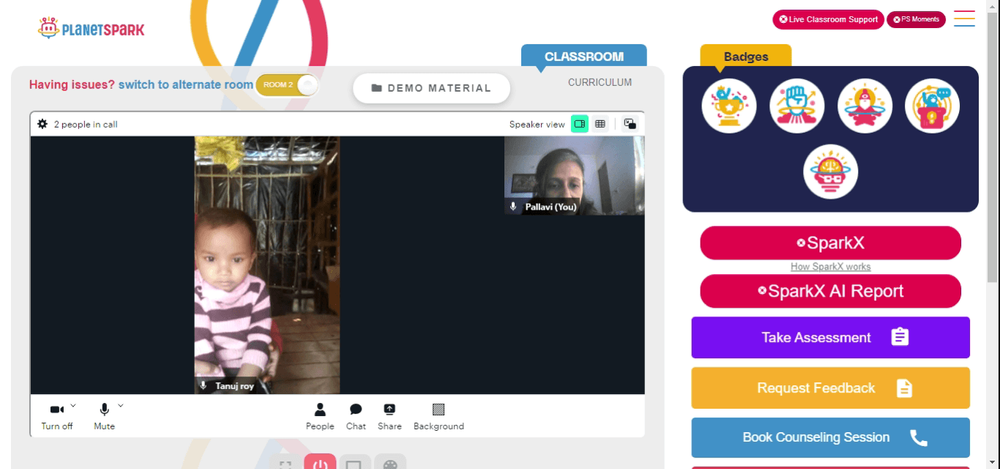Open the People panel
This screenshot has height=469, width=1000.
[x=320, y=416]
